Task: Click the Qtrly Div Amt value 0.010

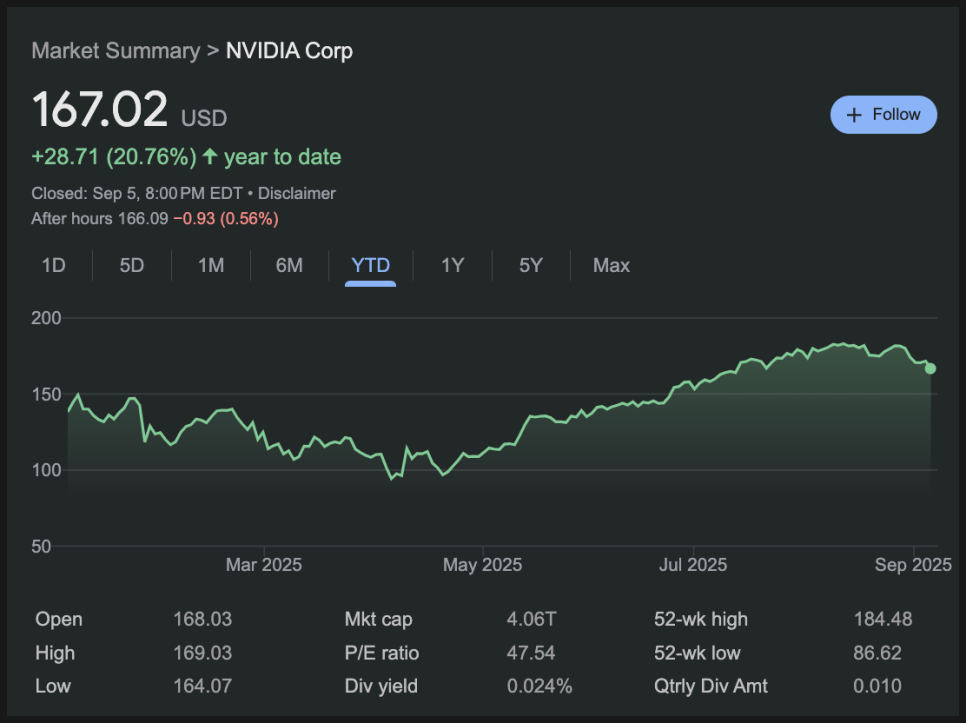Action: point(877,686)
